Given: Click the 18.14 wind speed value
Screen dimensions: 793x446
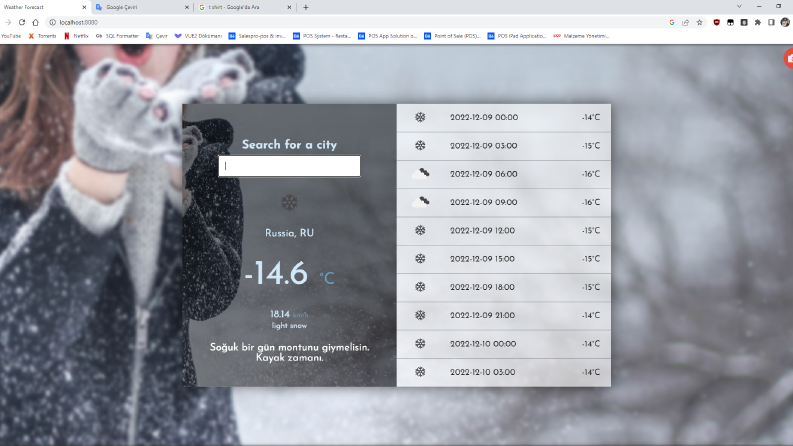Looking at the screenshot, I should (280, 314).
